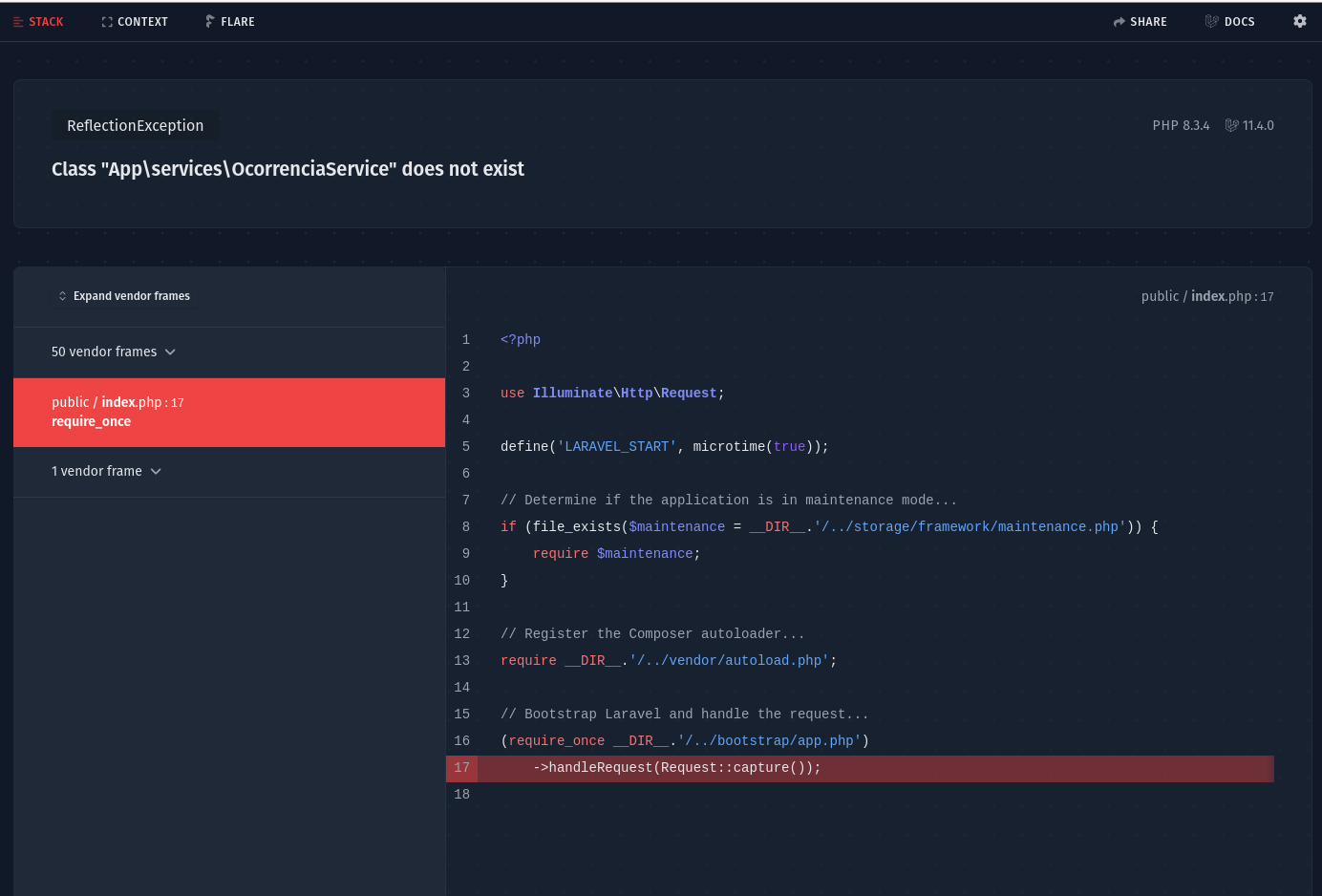Click the Context brackets icon
Image resolution: width=1322 pixels, height=896 pixels.
(107, 22)
